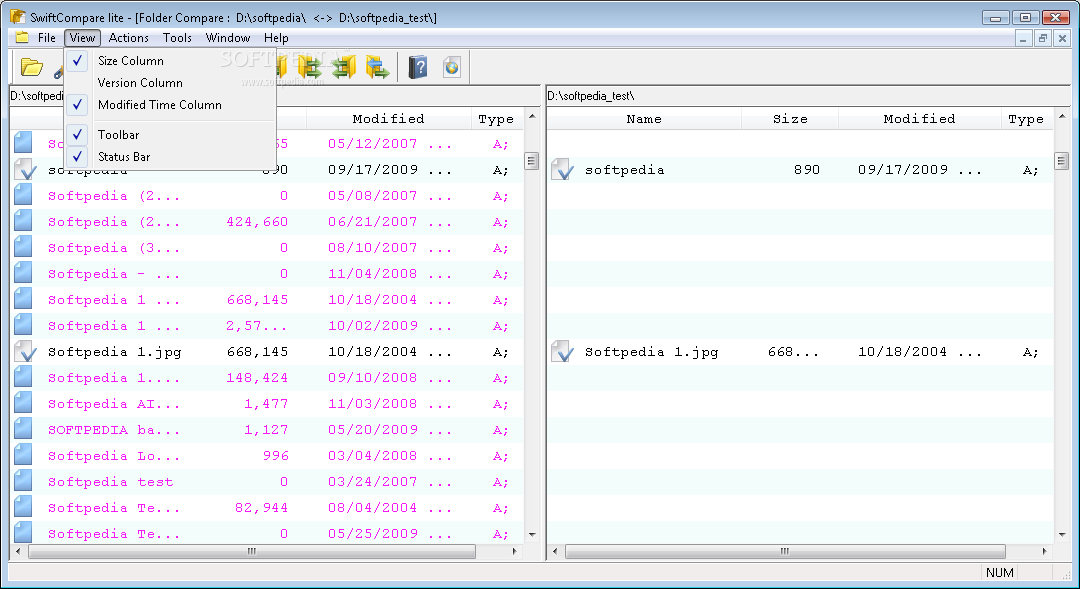This screenshot has width=1080, height=589.
Task: Click right pane horizontal scrollbar thumb
Action: (x=785, y=551)
